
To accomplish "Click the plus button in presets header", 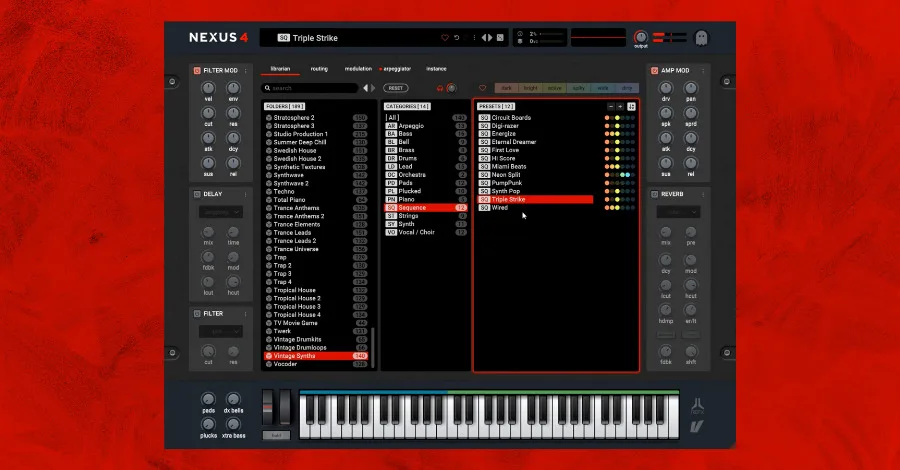I will (620, 107).
